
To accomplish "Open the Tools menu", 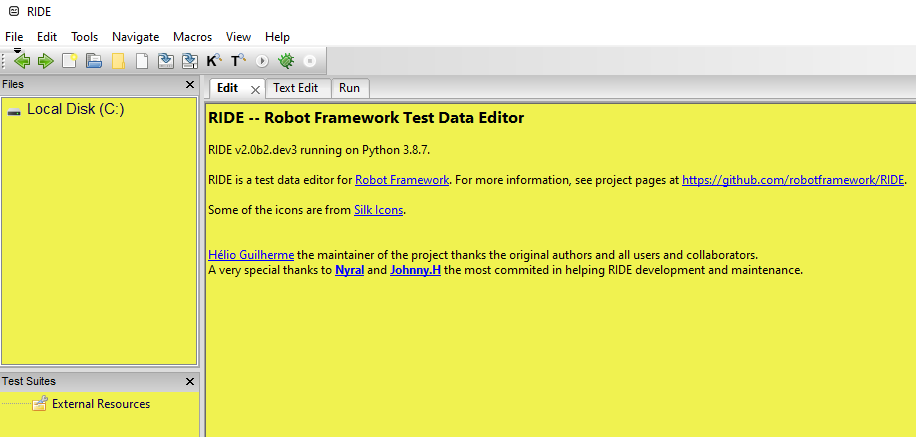I will click(85, 37).
